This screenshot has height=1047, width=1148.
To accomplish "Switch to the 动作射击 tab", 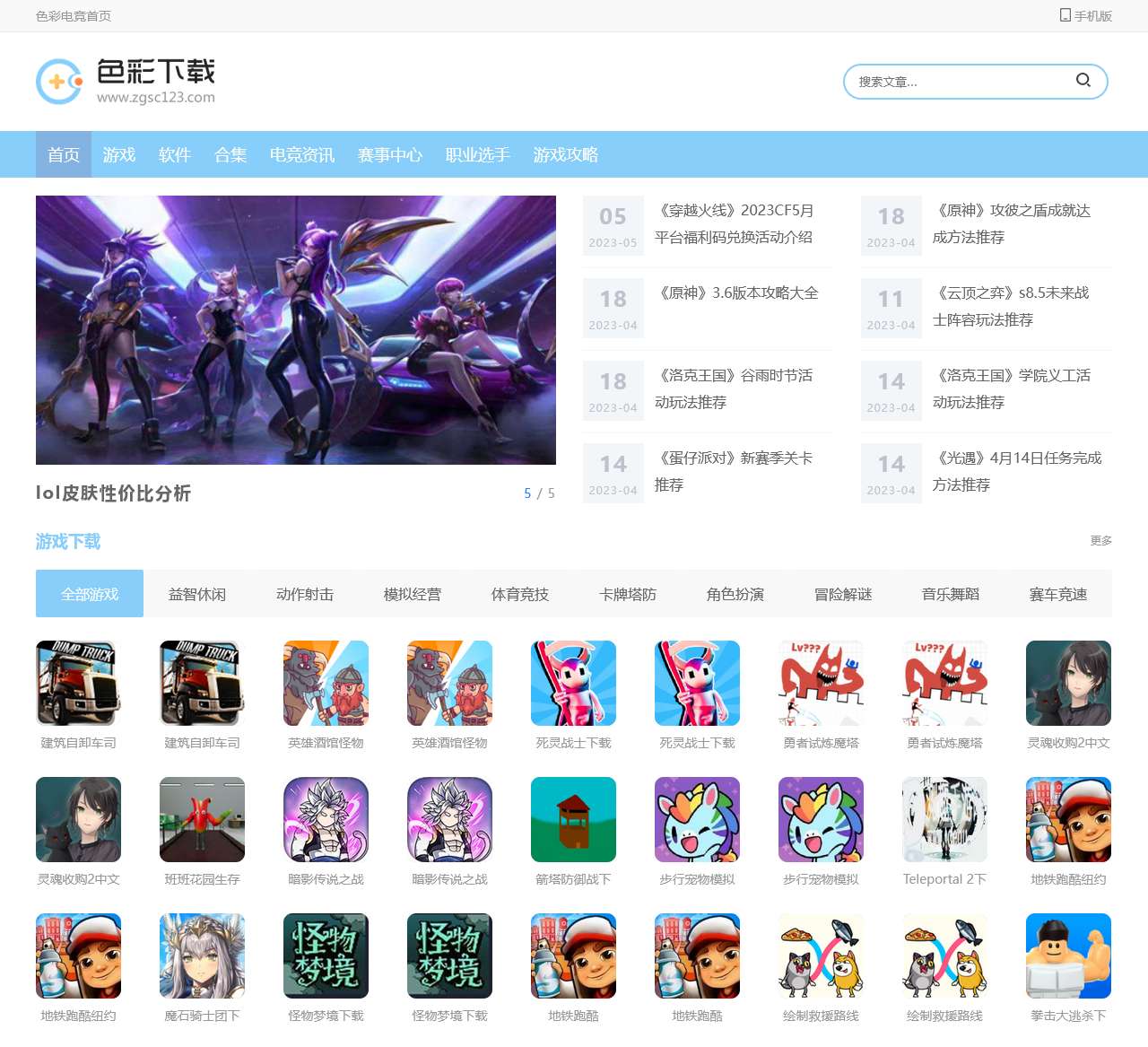I will pyautogui.click(x=305, y=593).
